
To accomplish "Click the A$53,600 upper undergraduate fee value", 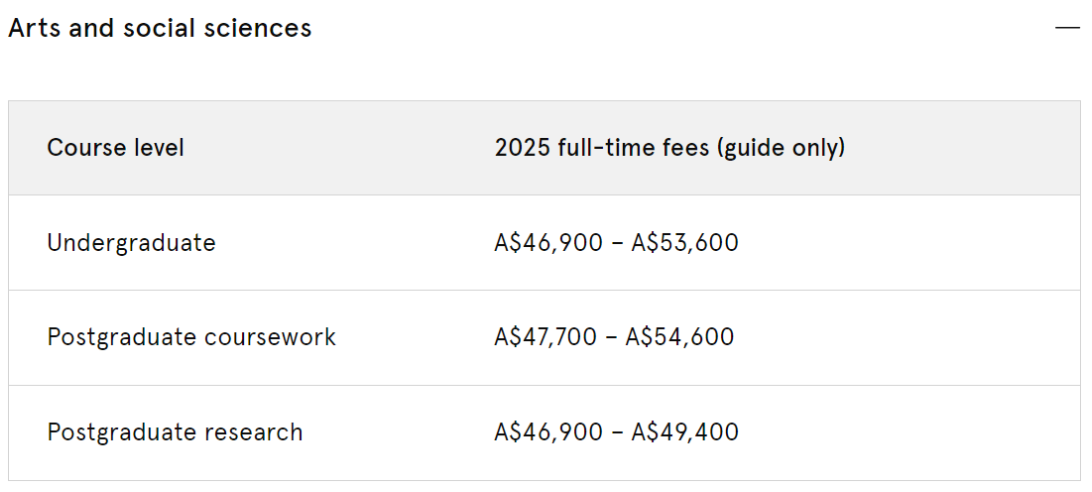I will pos(685,243).
